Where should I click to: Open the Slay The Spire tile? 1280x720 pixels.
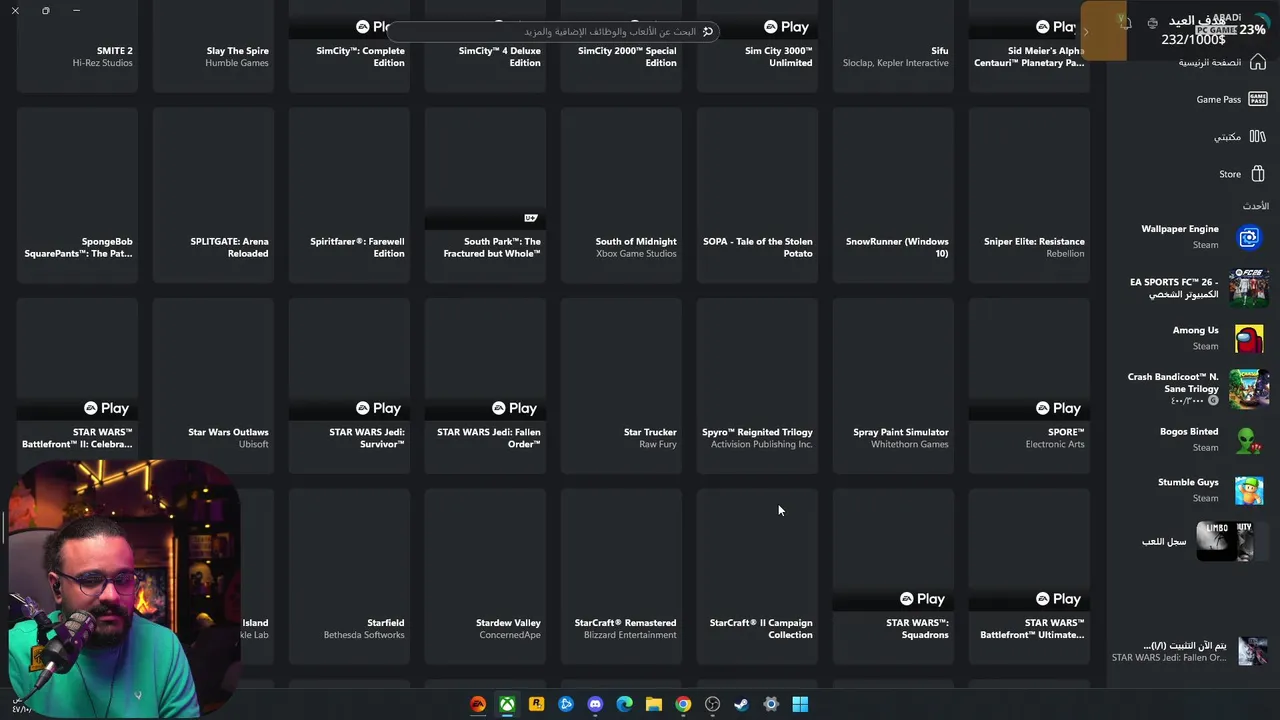click(x=213, y=45)
